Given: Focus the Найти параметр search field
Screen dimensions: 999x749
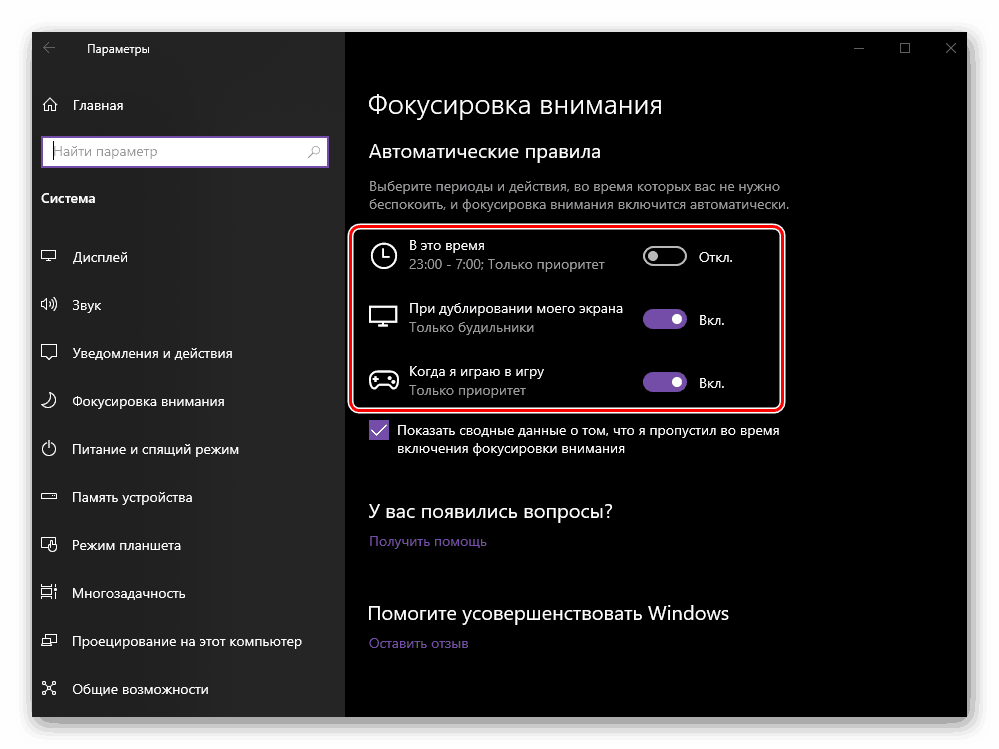Looking at the screenshot, I should (x=175, y=152).
